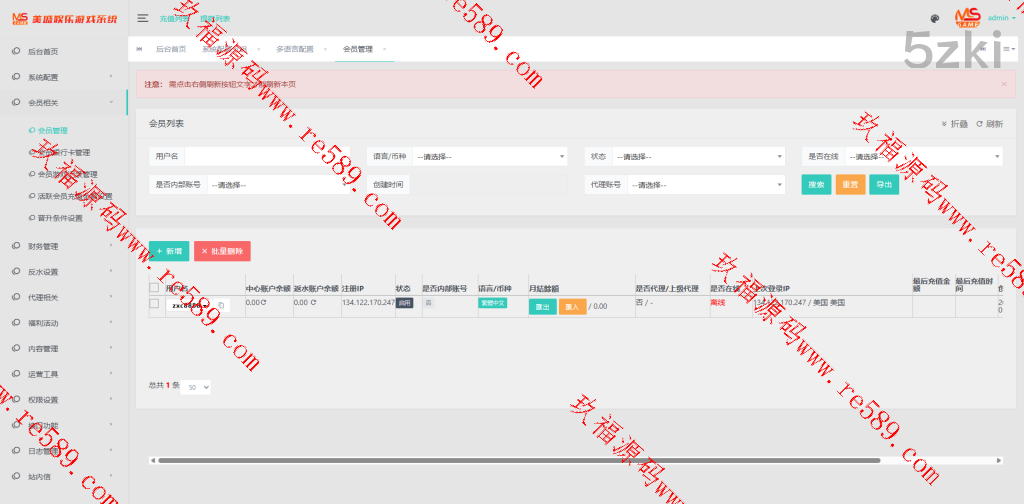Image resolution: width=1024 pixels, height=504 pixels.
Task: Click the IP address 134.122.170.247 cell
Action: (x=368, y=303)
